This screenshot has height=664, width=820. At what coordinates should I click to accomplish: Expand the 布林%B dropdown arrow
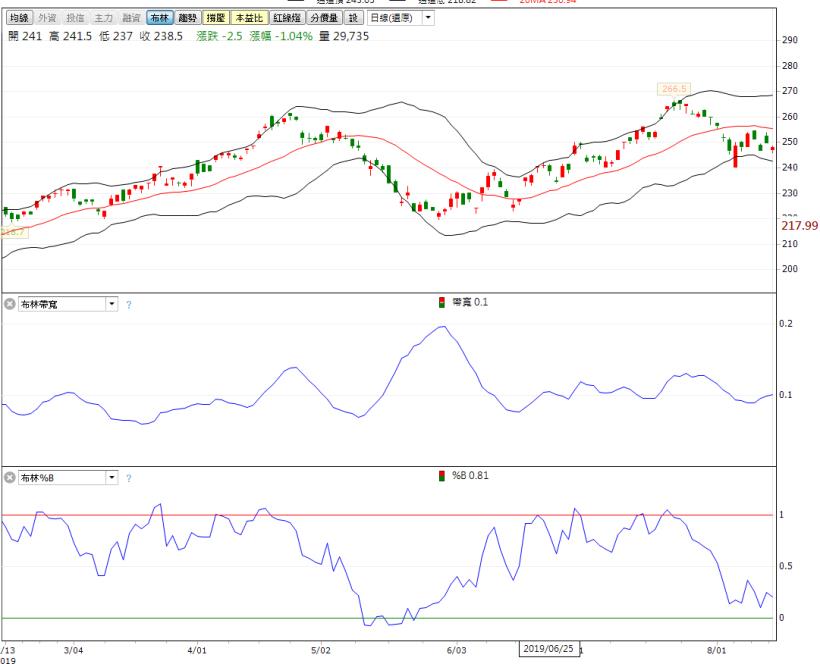point(112,477)
